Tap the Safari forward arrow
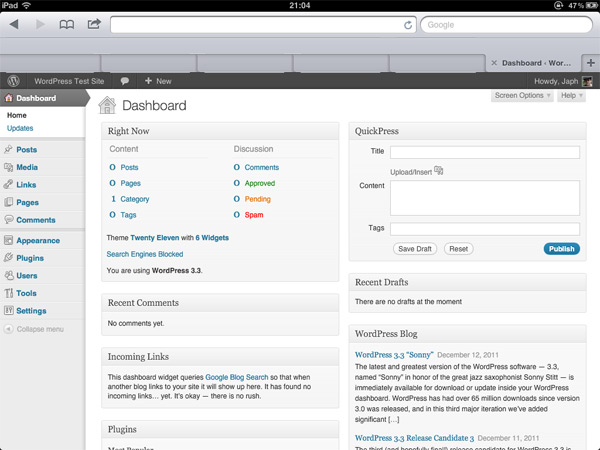 click(x=40, y=24)
